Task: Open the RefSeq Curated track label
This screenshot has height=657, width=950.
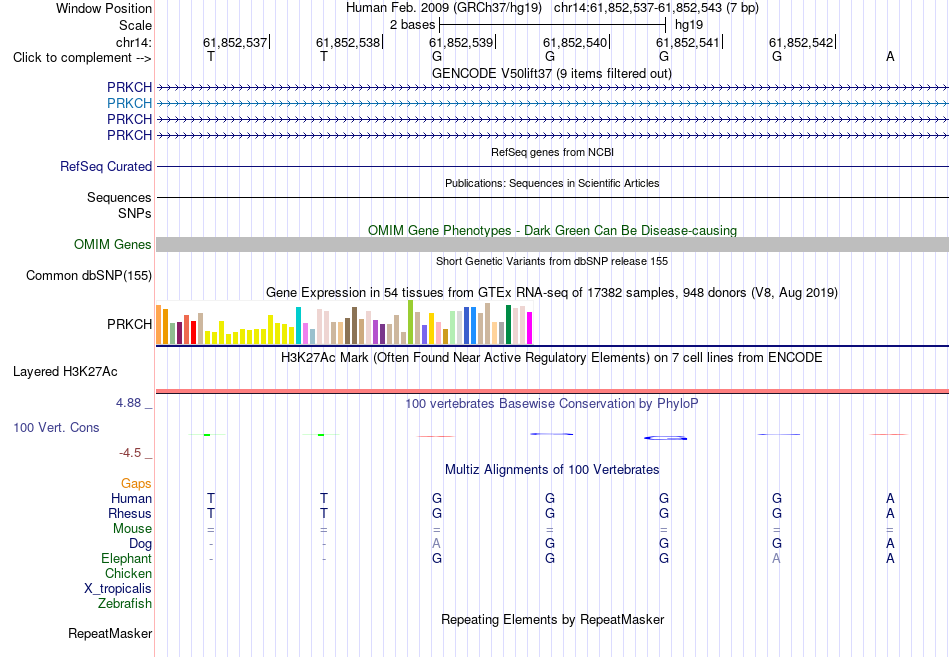Action: (x=105, y=166)
